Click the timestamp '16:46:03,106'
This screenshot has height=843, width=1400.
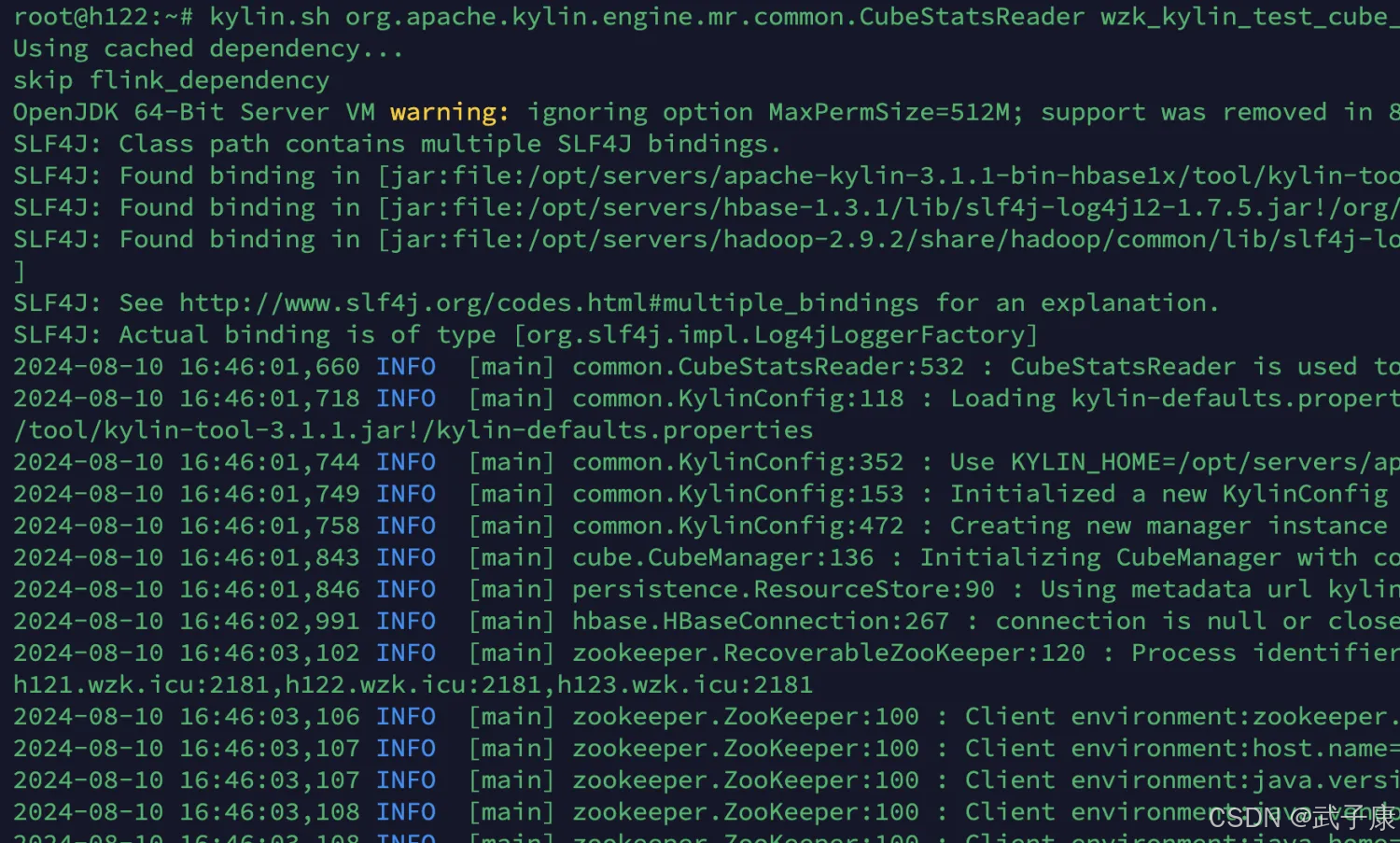269,717
